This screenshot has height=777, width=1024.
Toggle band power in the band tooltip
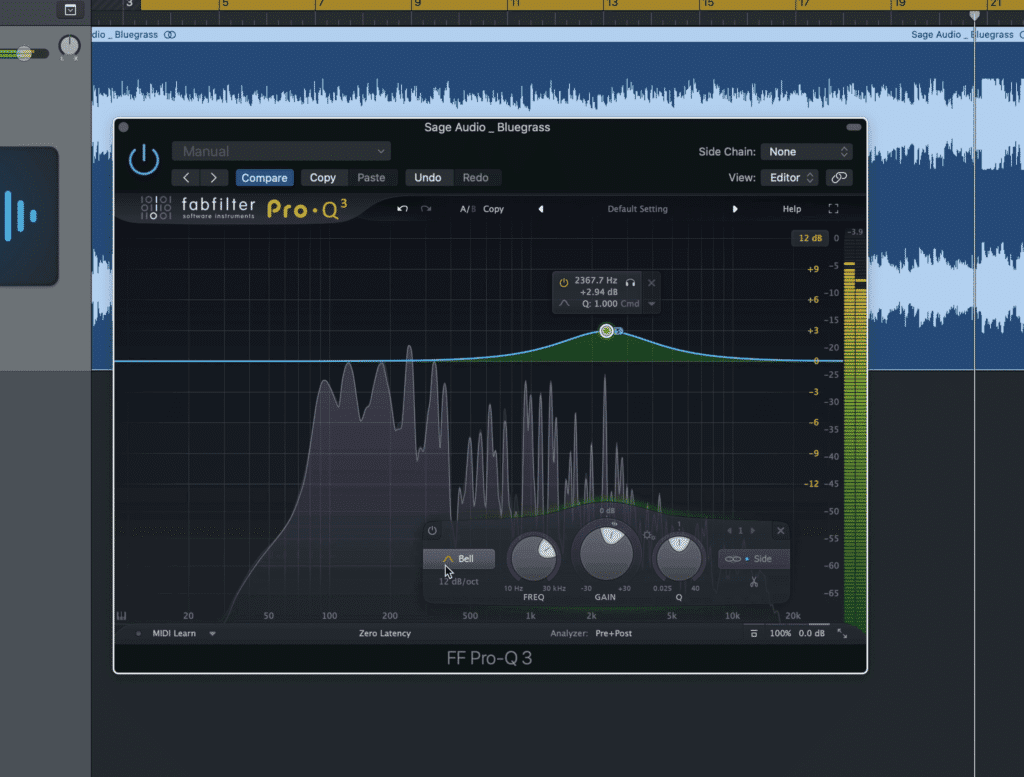point(564,283)
